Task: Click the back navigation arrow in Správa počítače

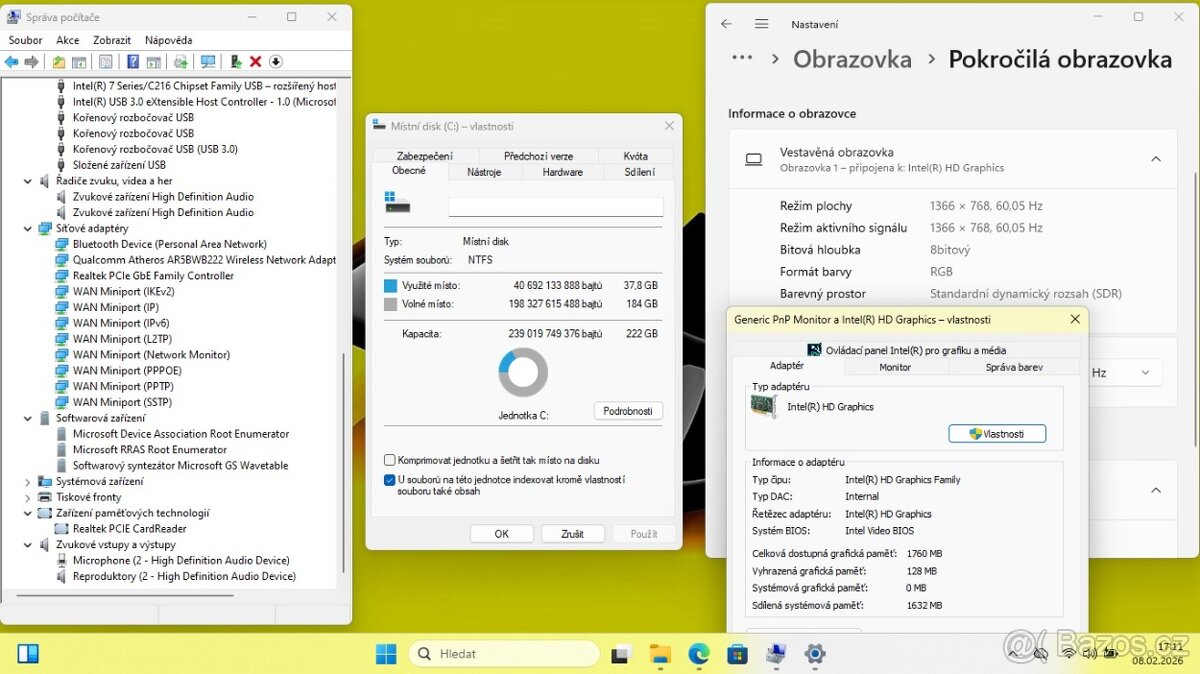Action: [12, 61]
